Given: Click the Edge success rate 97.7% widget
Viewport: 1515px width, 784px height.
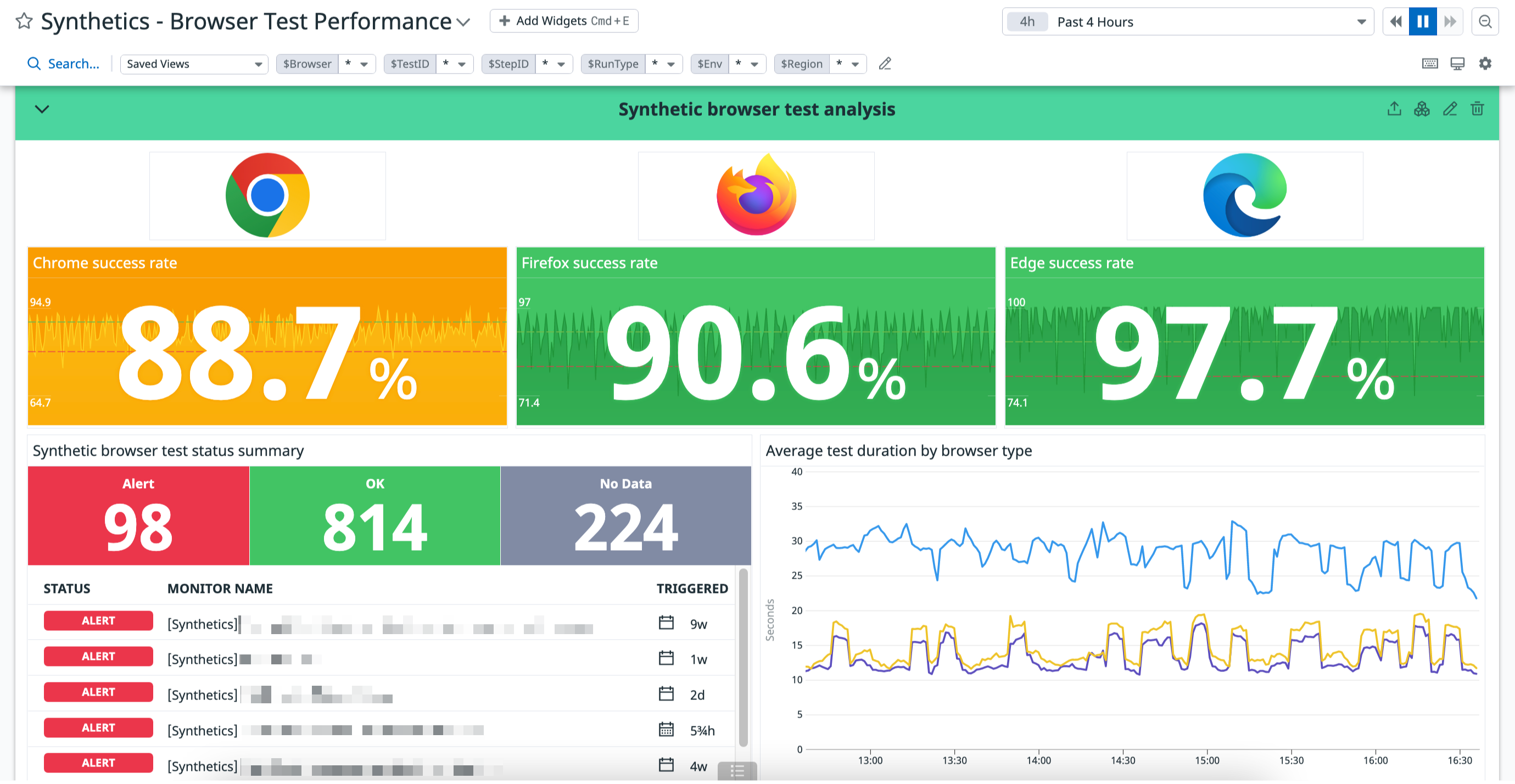Looking at the screenshot, I should click(x=1244, y=337).
